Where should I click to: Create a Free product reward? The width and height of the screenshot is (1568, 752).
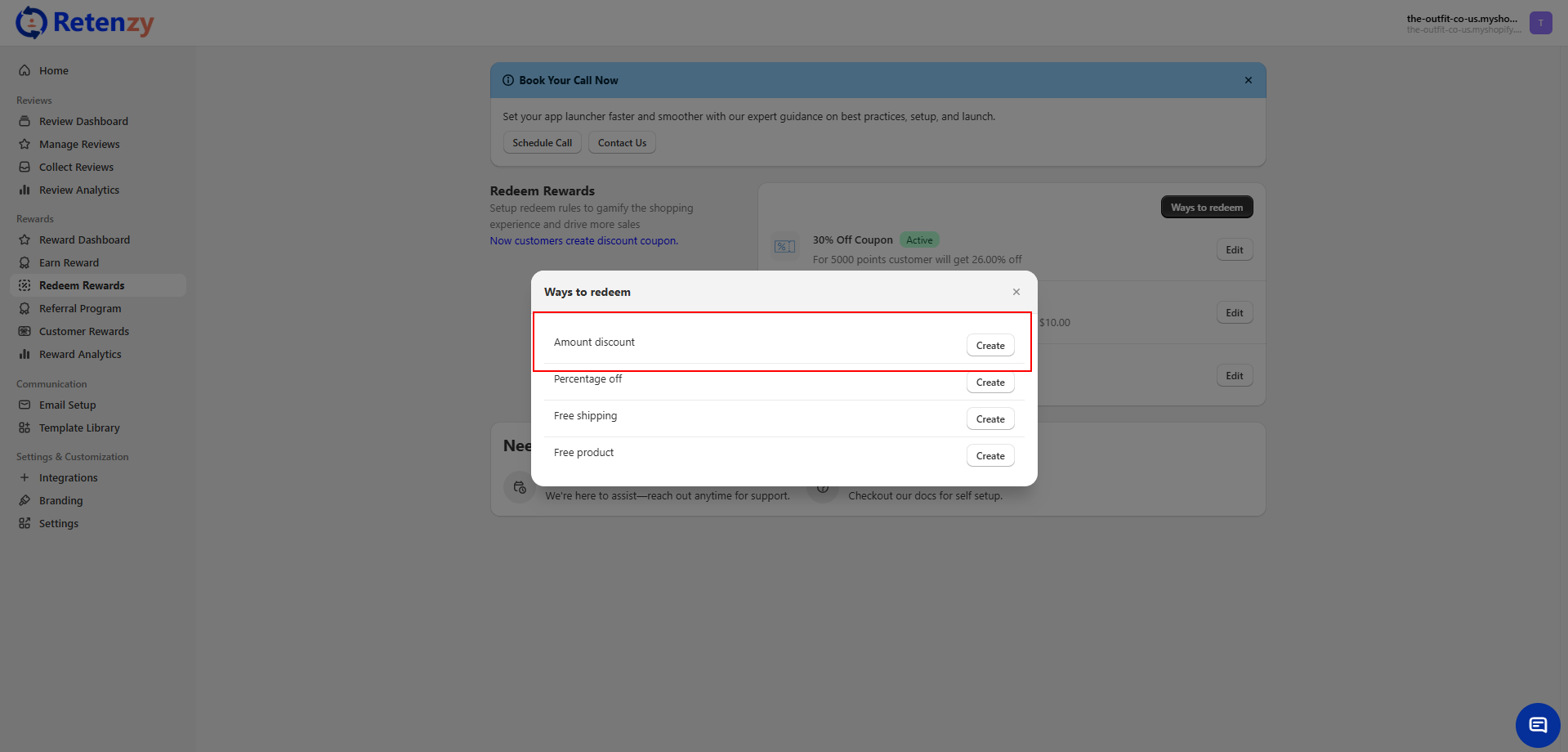coord(989,455)
